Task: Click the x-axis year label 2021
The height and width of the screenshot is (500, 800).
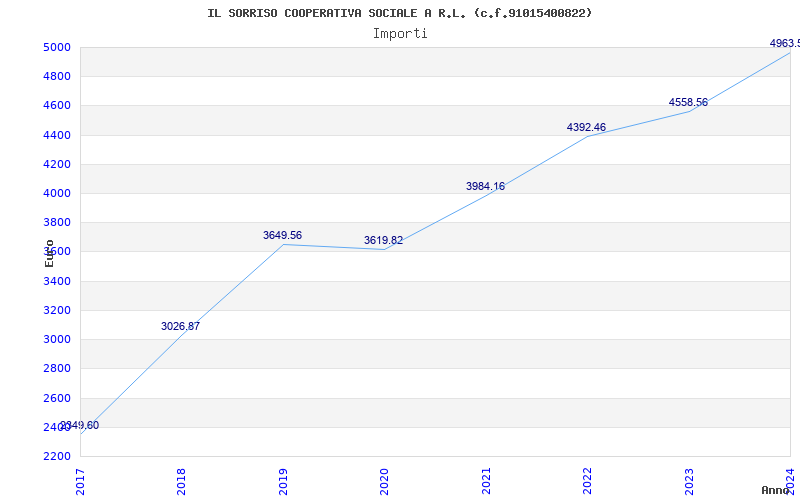Action: click(x=486, y=481)
